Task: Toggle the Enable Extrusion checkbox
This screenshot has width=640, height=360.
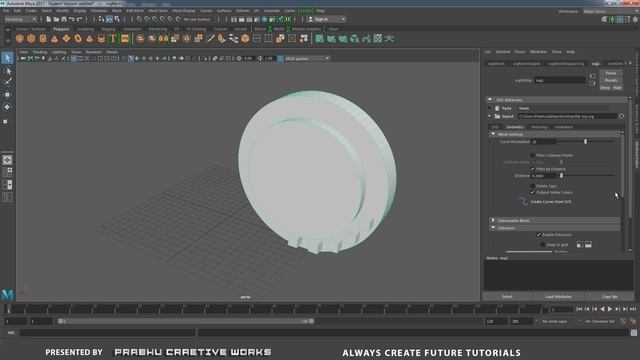Action: coord(539,235)
